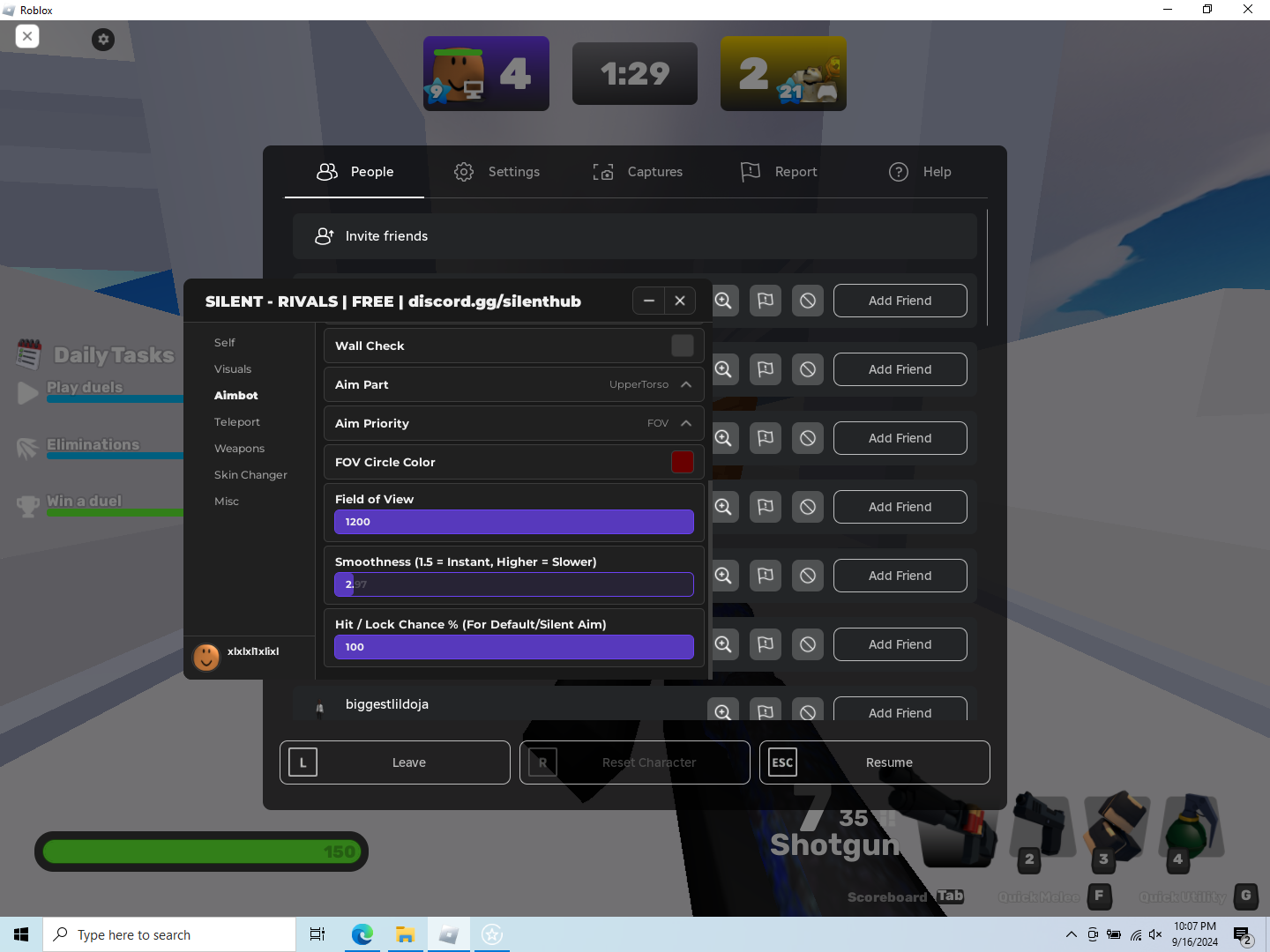Open Task View from the taskbar
Screen dimensions: 1270x952
pos(317,934)
